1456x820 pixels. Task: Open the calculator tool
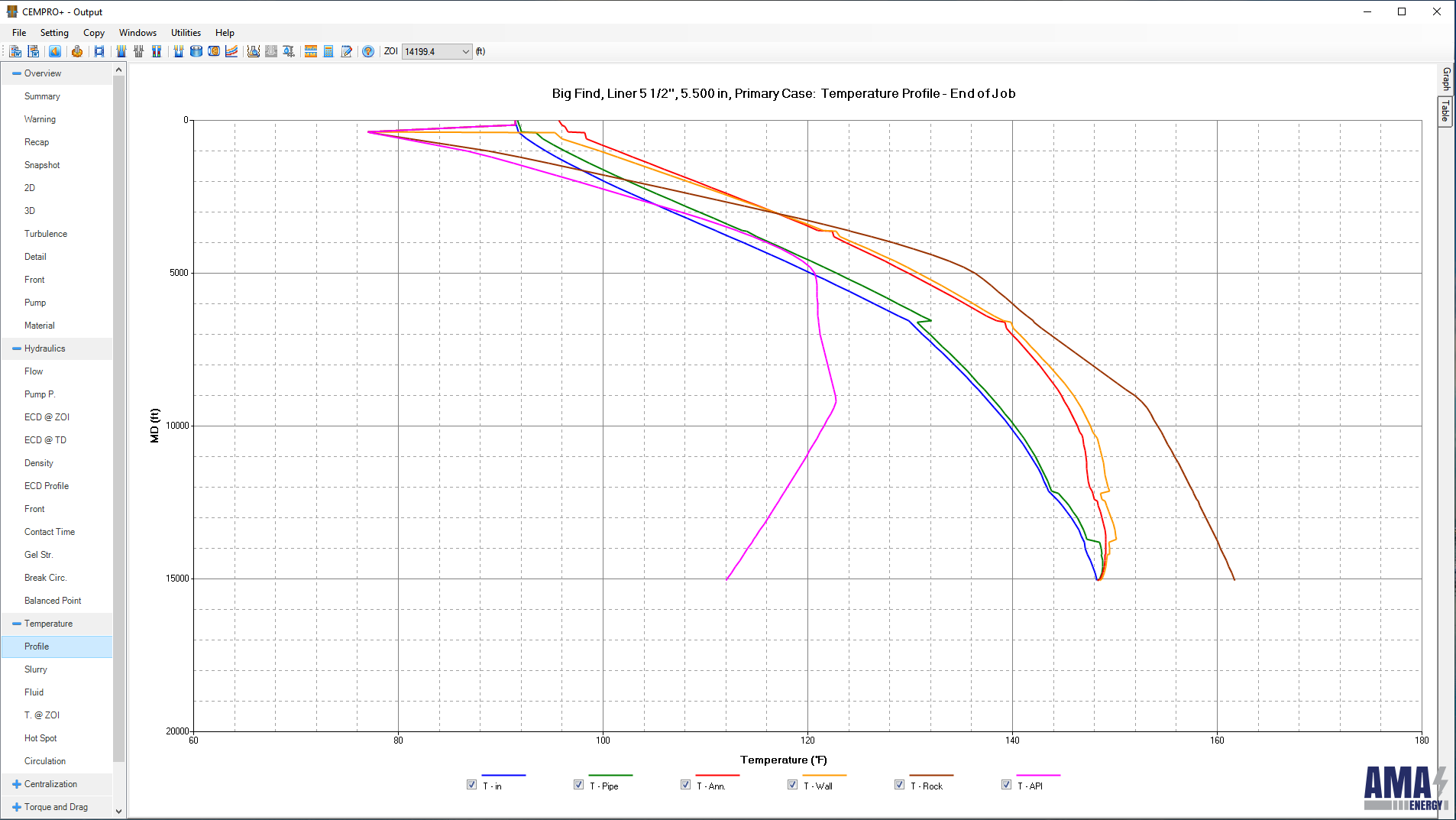click(328, 51)
